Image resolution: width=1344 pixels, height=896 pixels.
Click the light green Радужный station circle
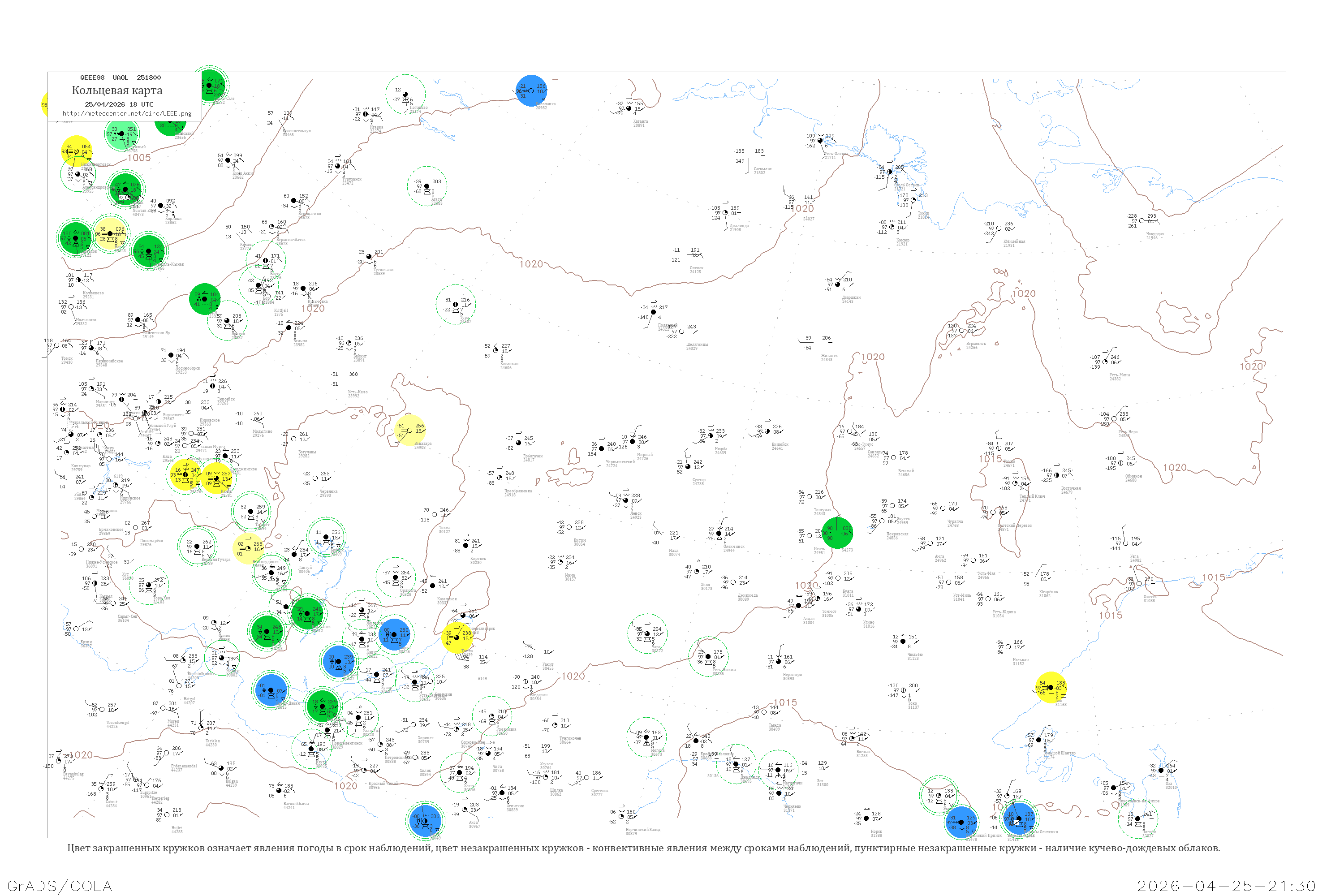pos(122,134)
